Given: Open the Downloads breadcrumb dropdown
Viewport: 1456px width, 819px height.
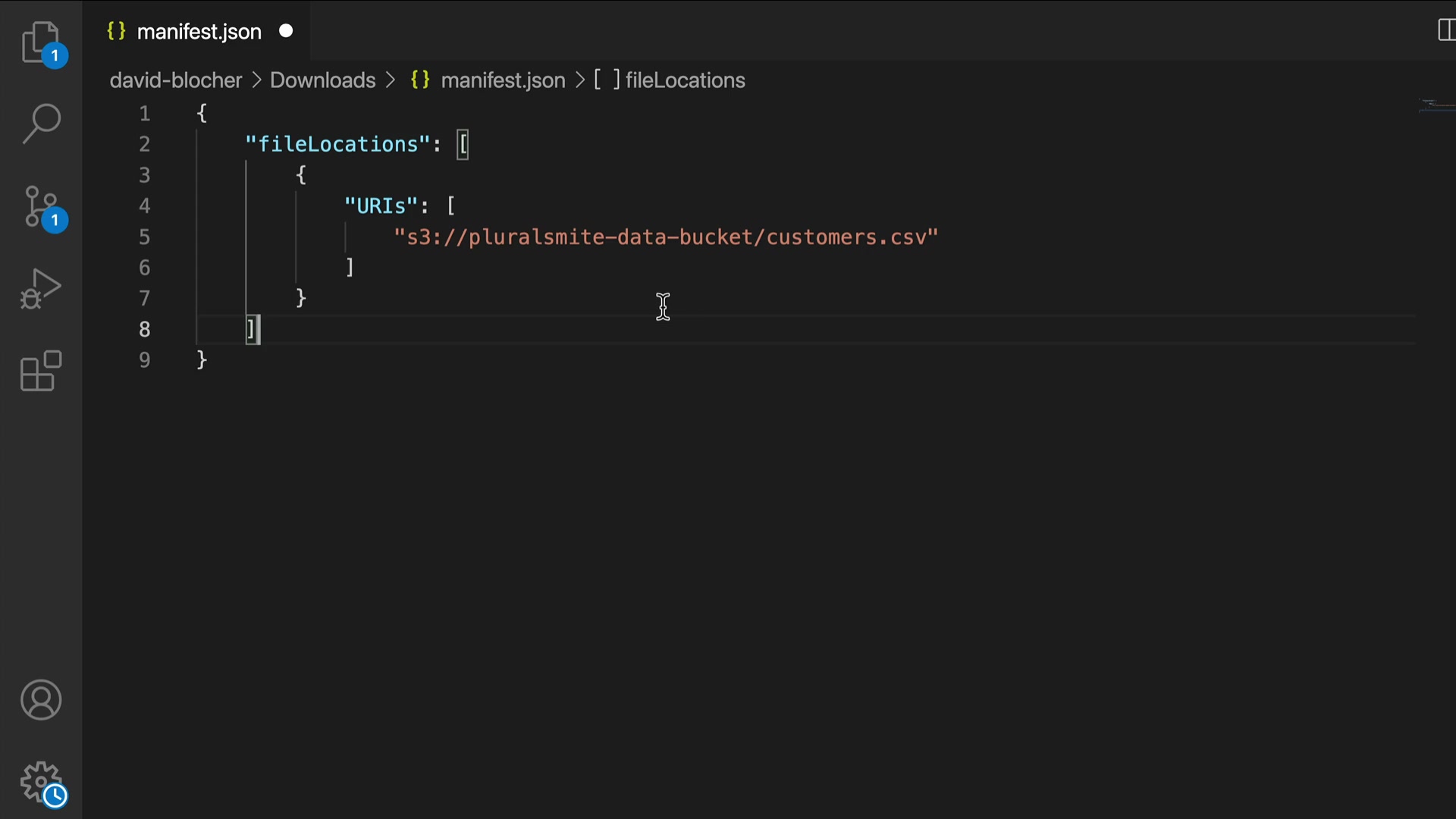Looking at the screenshot, I should click(322, 80).
